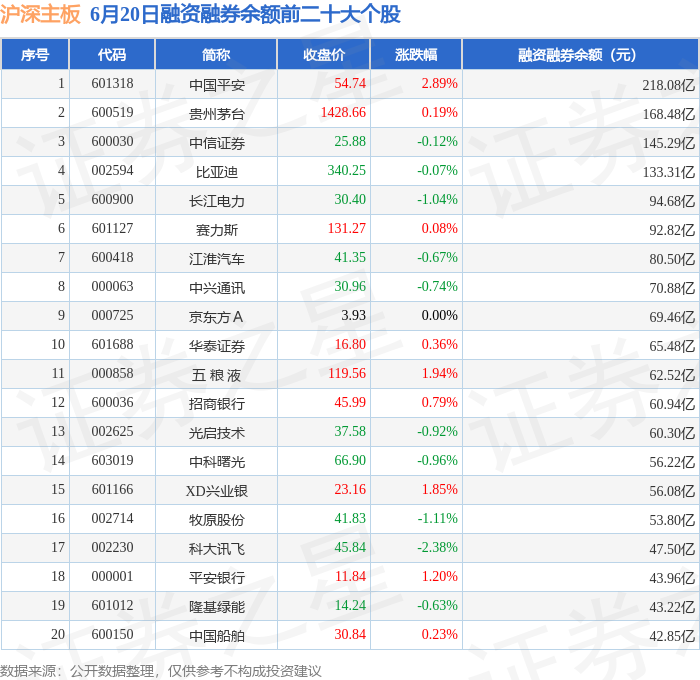Click balance value 218.08亿

(x=669, y=85)
